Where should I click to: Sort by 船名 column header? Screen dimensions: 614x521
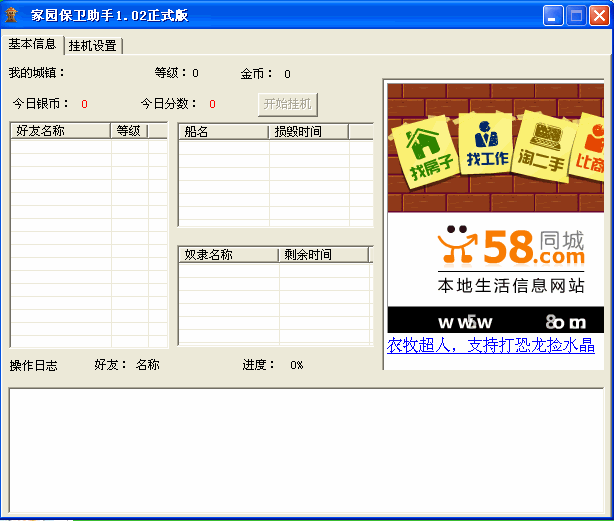224,132
